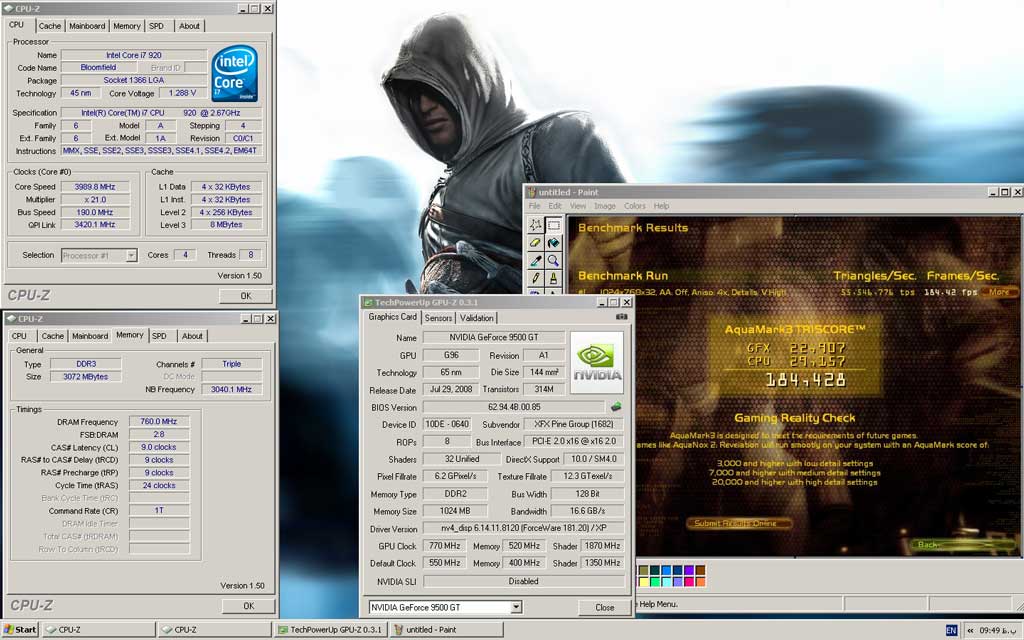Open the Sensors tab in GPU-Z
Screen dimensions: 1024x640
(438, 318)
